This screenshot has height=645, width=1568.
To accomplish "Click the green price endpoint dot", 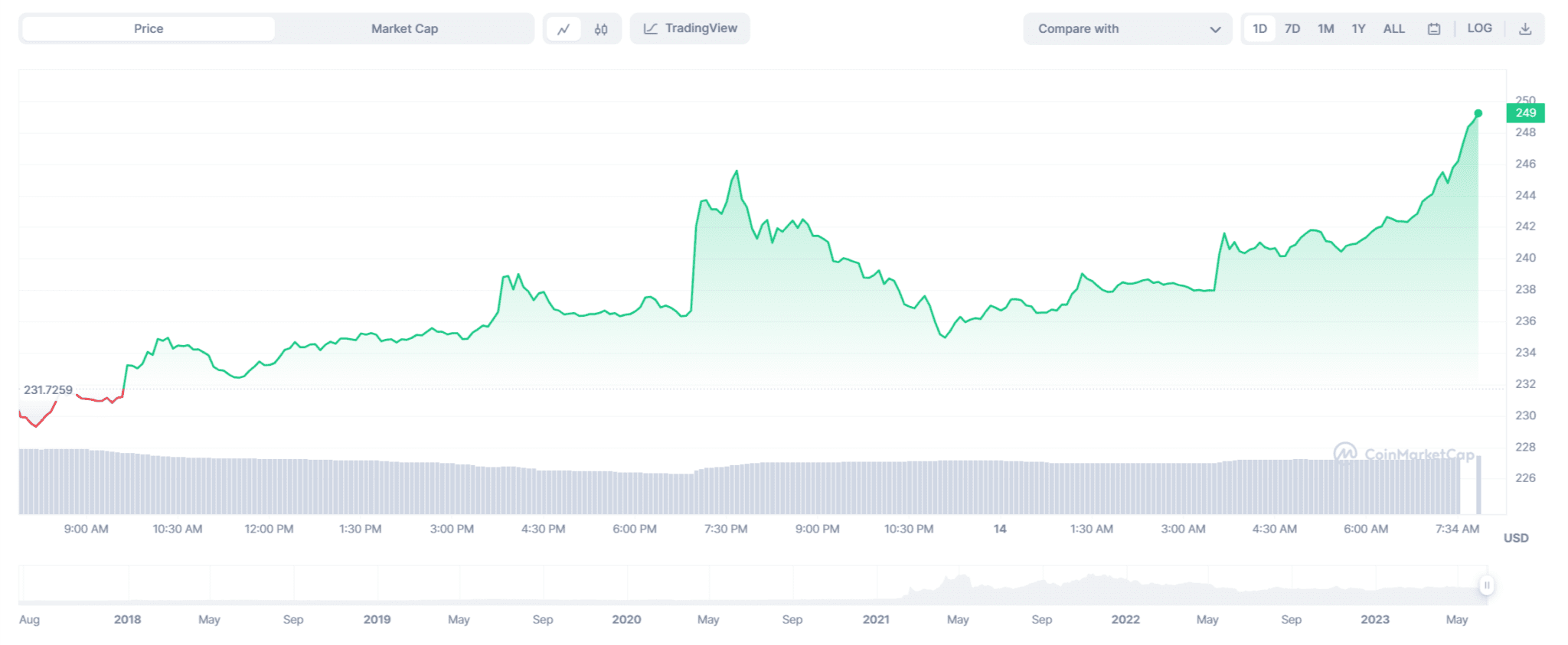I will [1478, 113].
